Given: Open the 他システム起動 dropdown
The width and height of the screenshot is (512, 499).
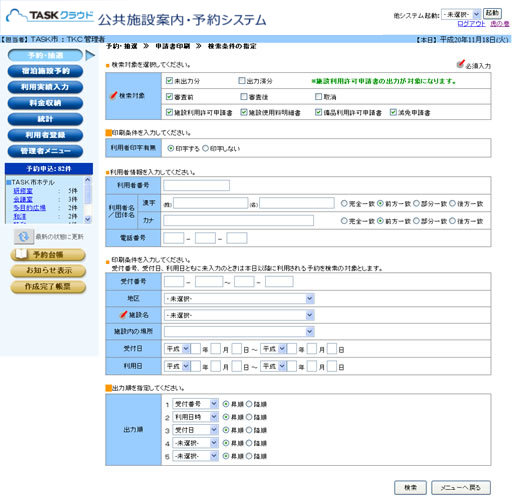Looking at the screenshot, I should (x=461, y=14).
